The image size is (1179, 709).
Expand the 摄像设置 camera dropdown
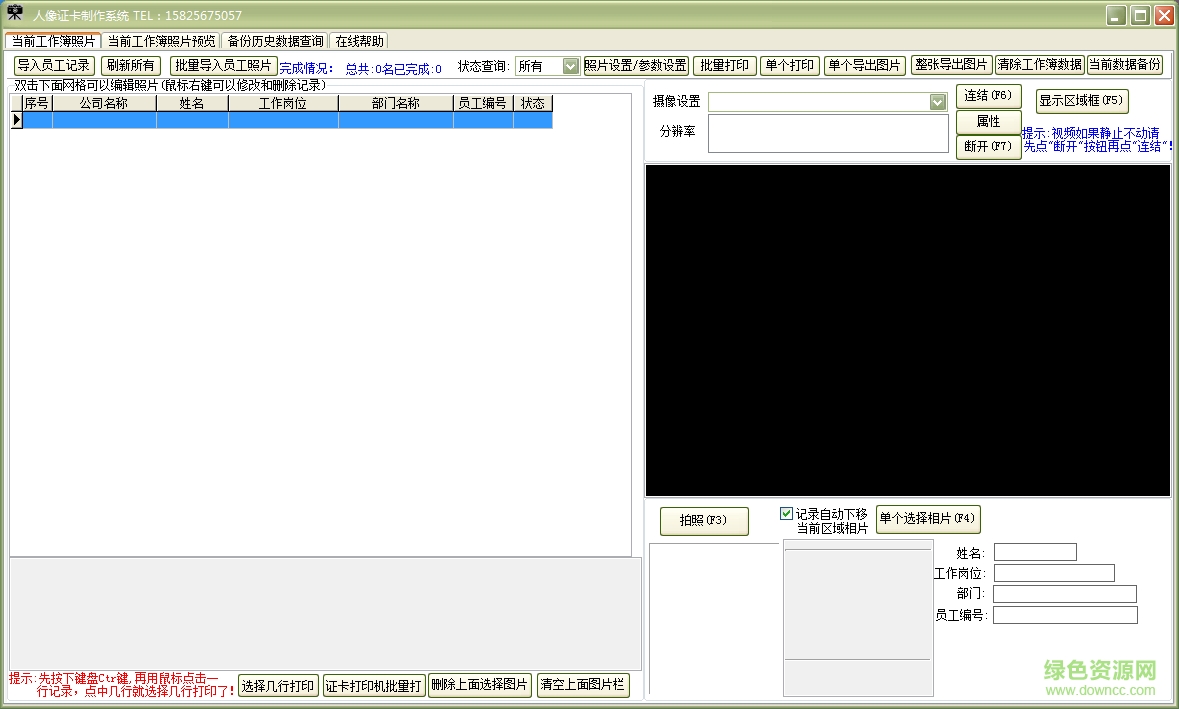point(937,102)
